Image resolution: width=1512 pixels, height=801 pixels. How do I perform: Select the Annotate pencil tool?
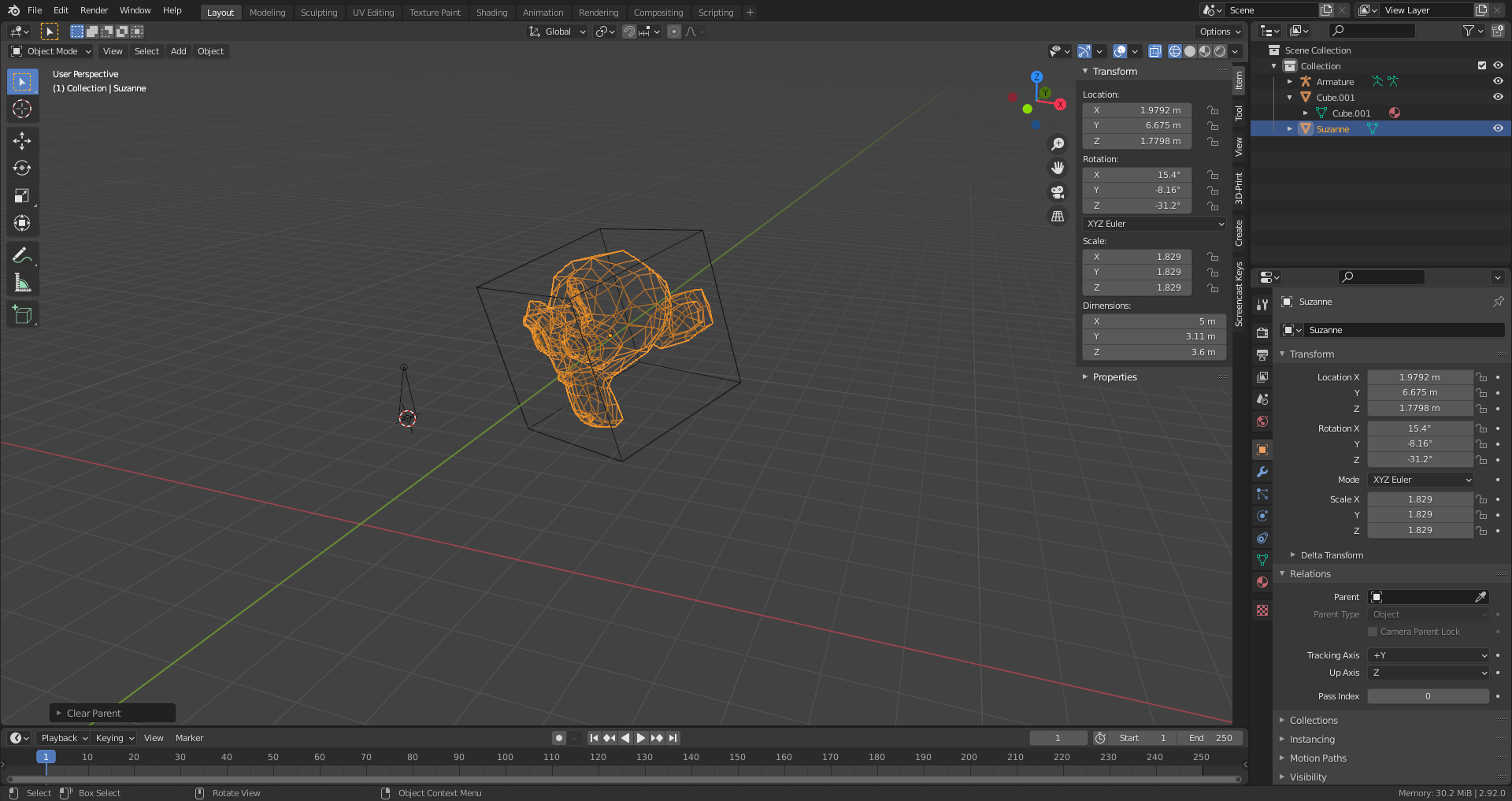click(22, 255)
